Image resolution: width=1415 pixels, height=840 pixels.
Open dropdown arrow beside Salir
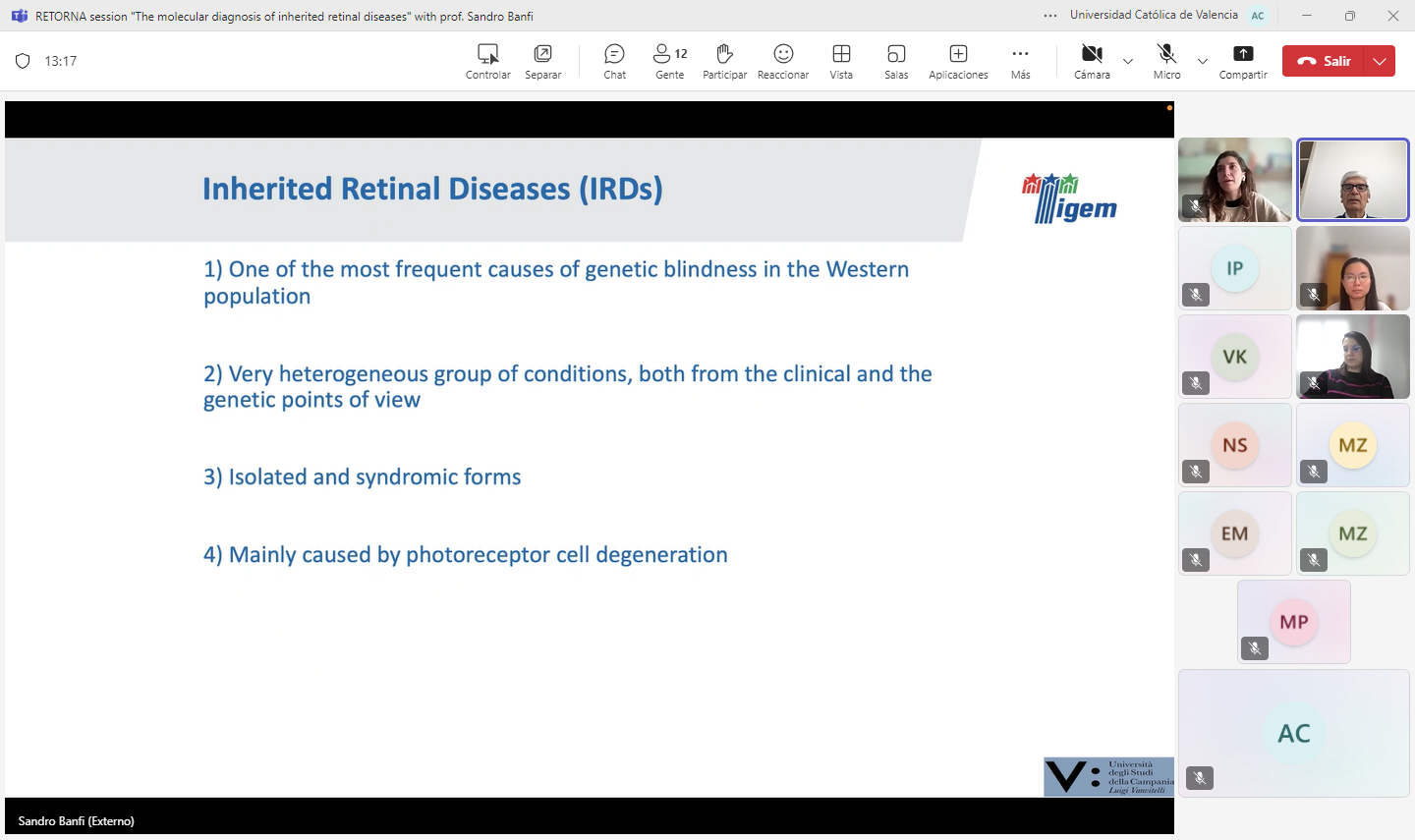pyautogui.click(x=1381, y=61)
